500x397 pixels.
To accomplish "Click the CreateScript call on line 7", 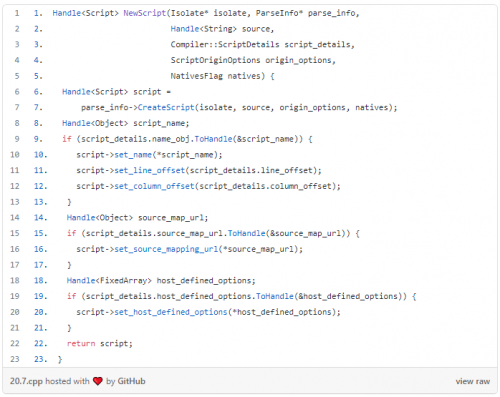I will pos(166,108).
